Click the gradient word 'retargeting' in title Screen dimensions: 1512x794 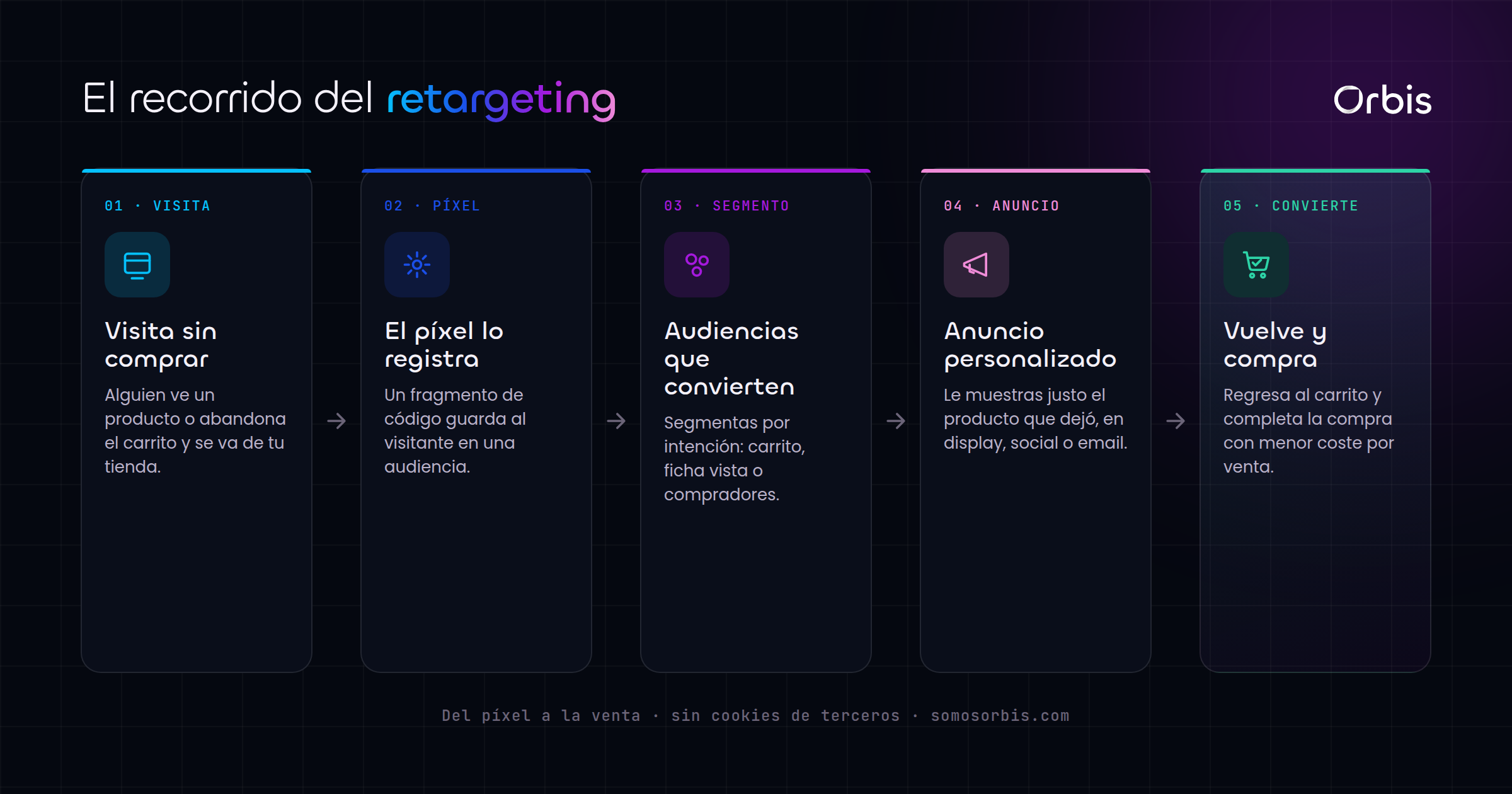coord(501,100)
